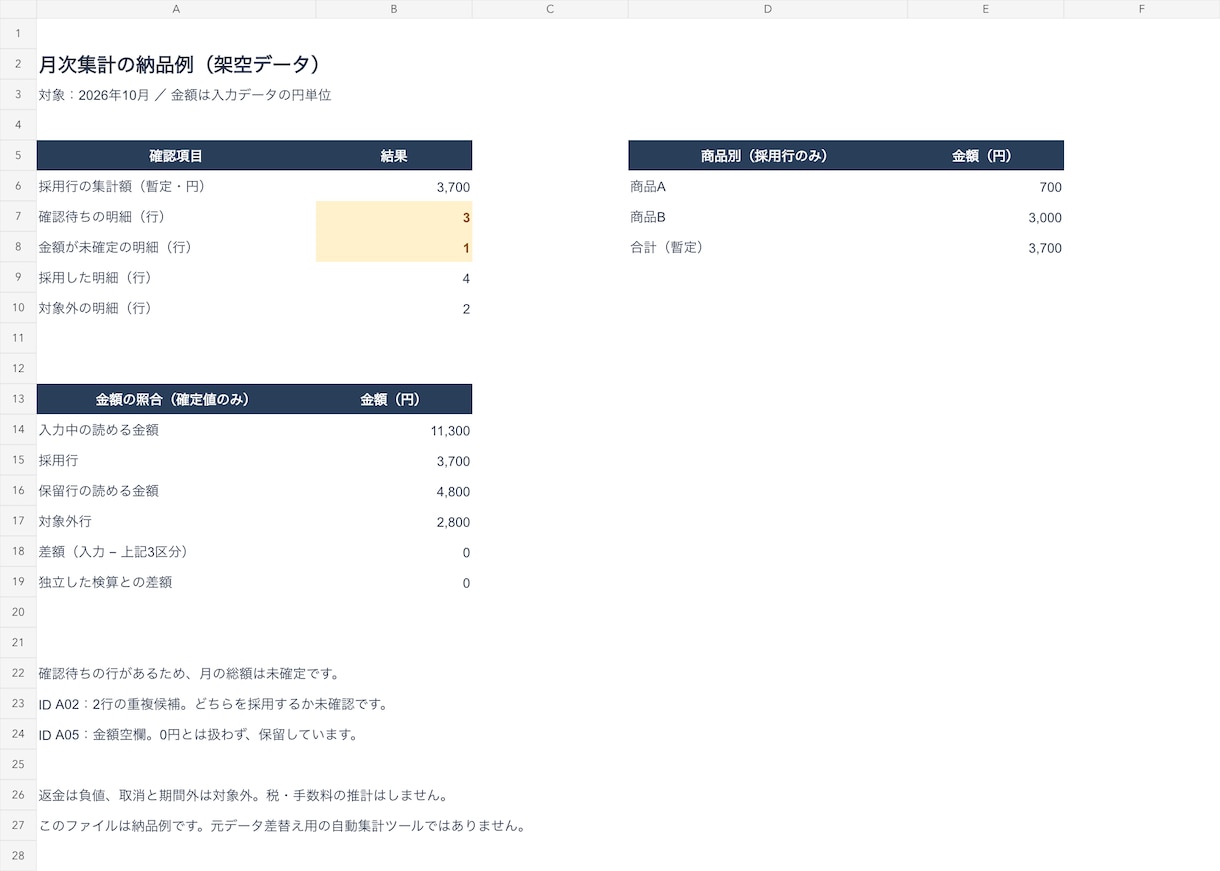Click the cell 金額が未確定の明細（行）
The width and height of the screenshot is (1220, 871).
coord(176,247)
